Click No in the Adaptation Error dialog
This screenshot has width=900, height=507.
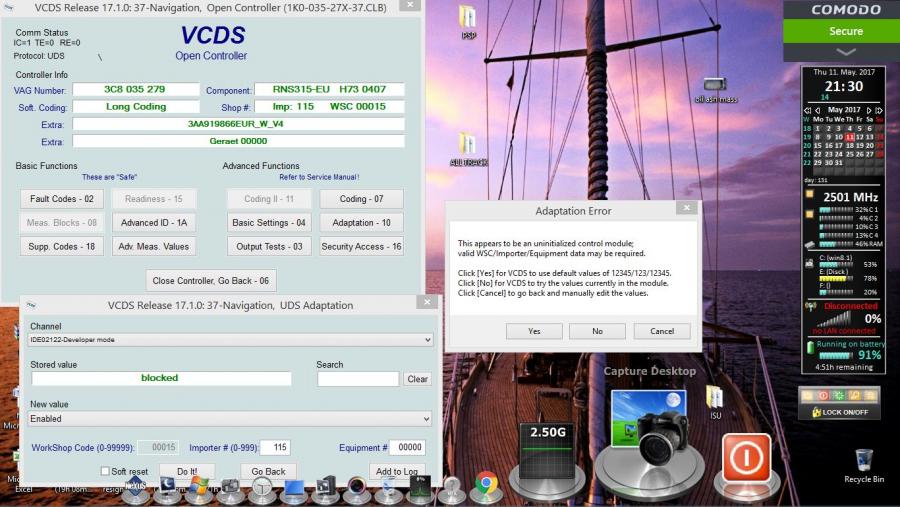[597, 331]
